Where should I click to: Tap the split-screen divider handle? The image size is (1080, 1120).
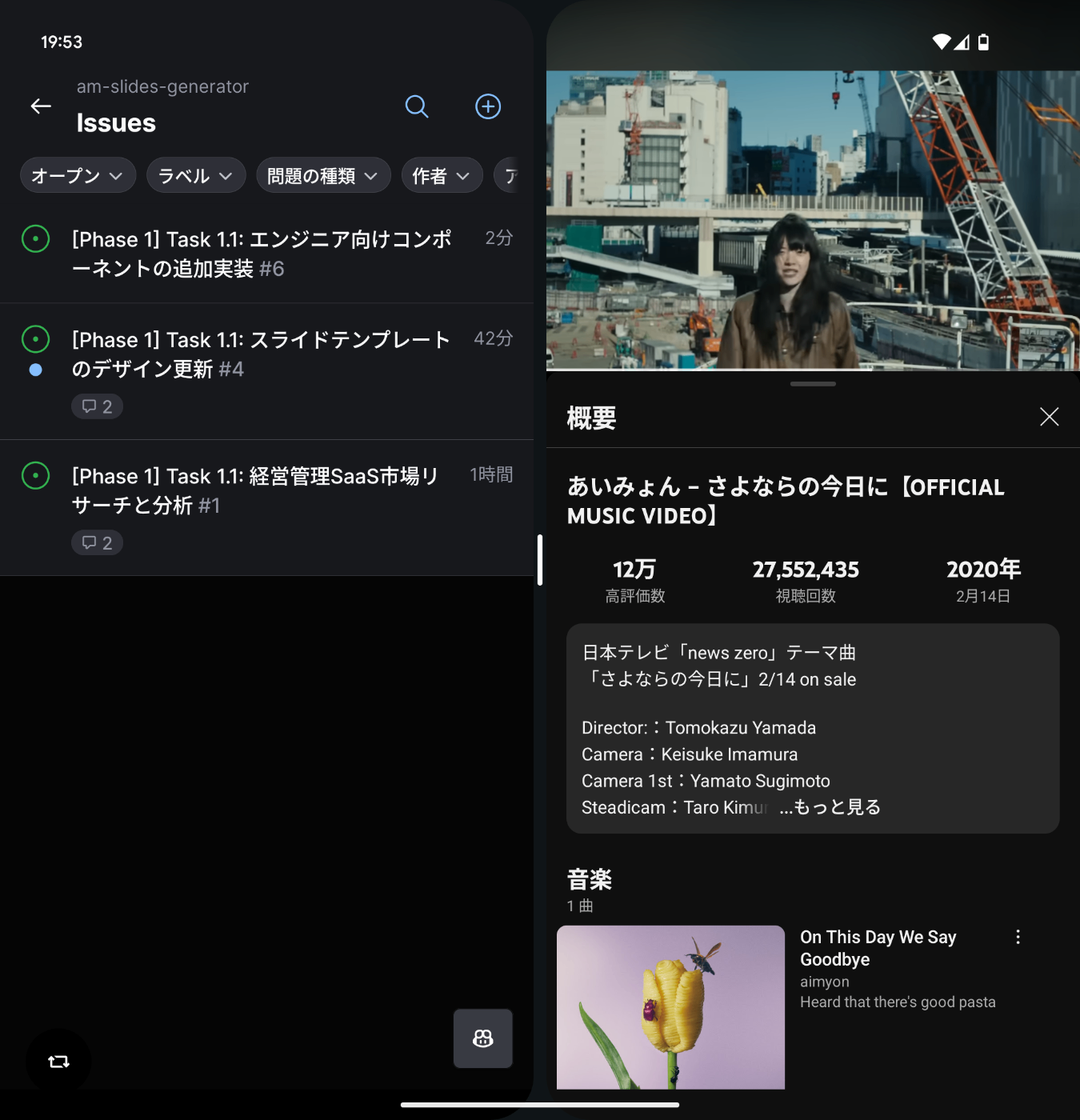pos(540,560)
